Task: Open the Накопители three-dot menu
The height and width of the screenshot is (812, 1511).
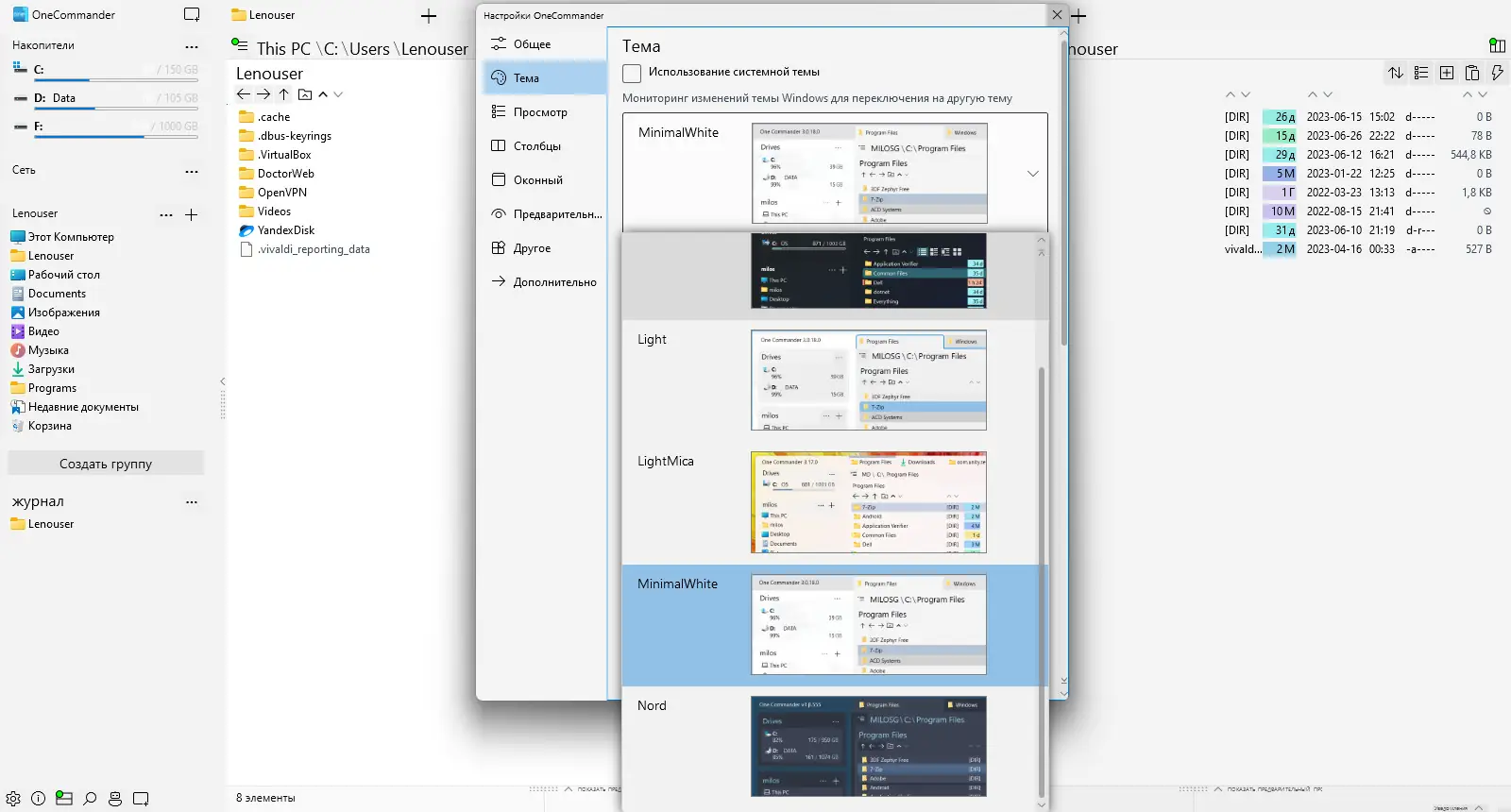Action: (192, 46)
